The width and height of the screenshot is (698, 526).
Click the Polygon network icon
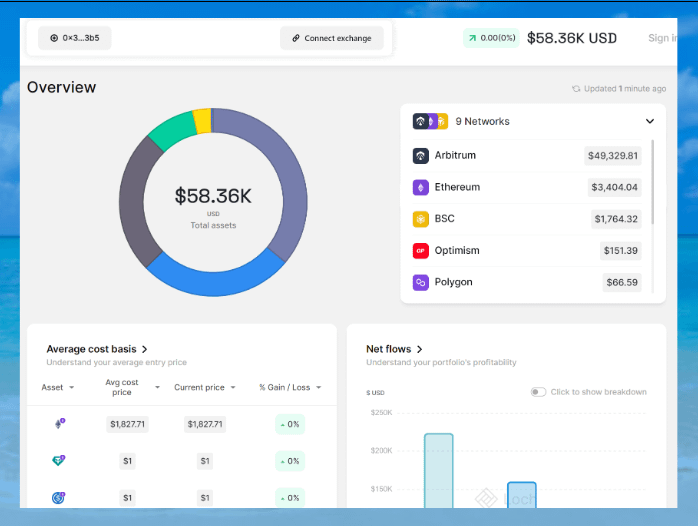421,283
